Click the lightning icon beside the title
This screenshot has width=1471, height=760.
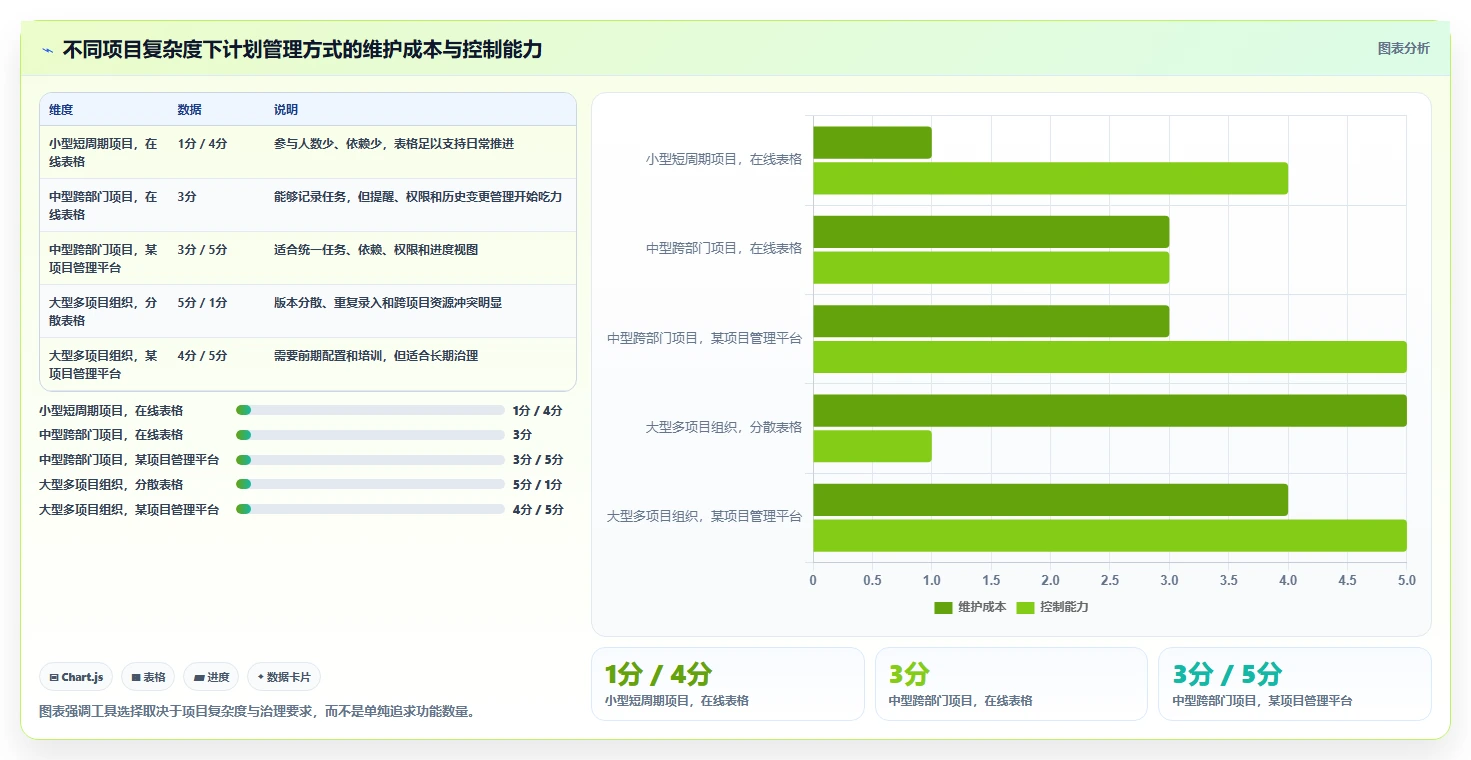click(47, 50)
